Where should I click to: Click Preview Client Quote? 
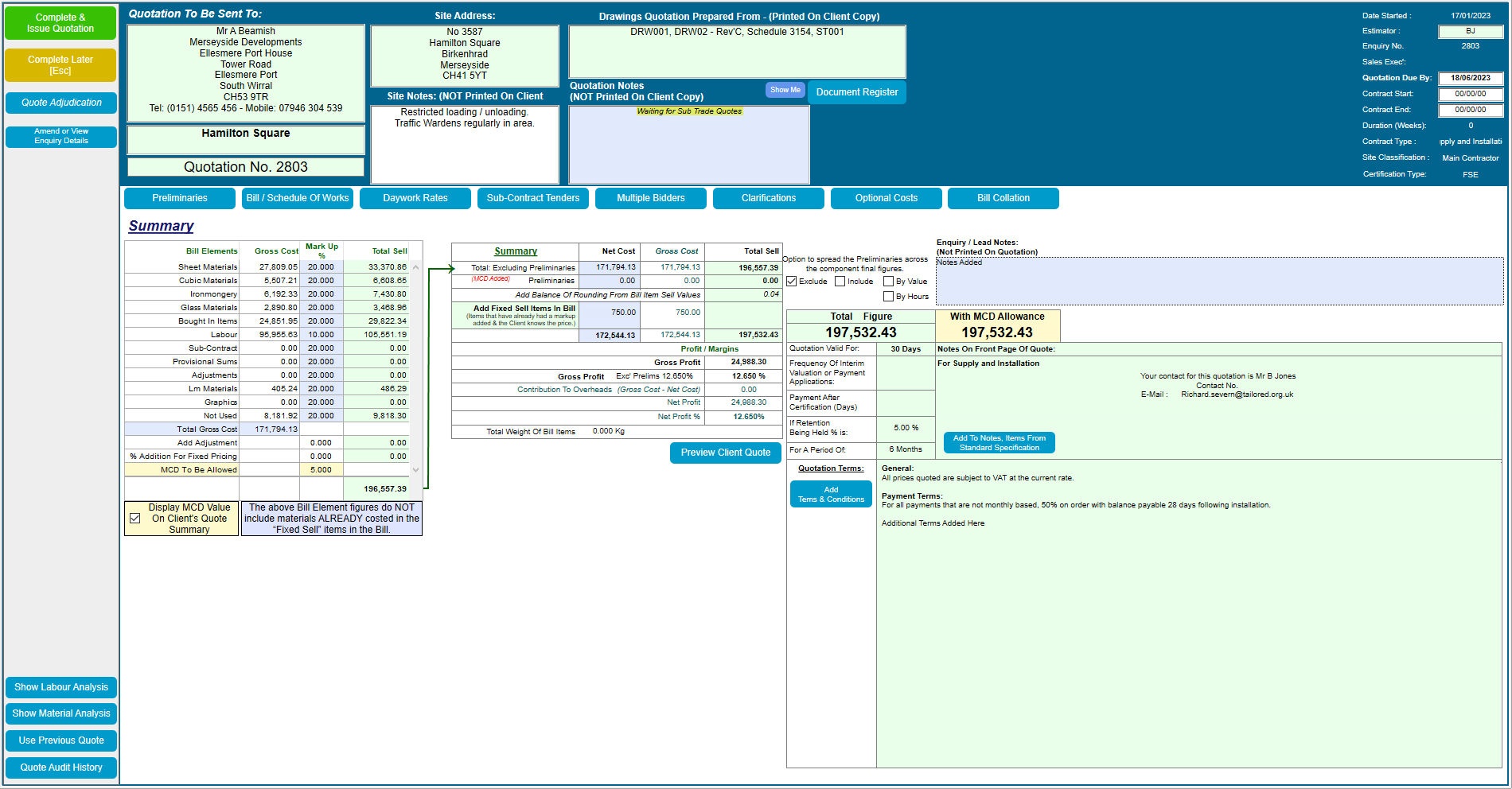pyautogui.click(x=725, y=453)
